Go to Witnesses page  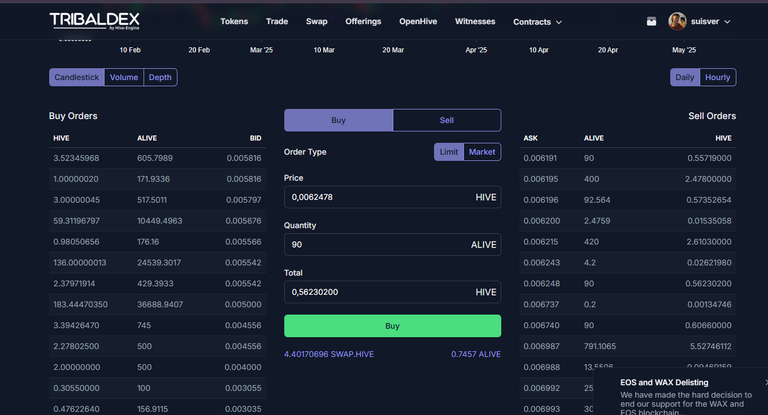pyautogui.click(x=475, y=22)
